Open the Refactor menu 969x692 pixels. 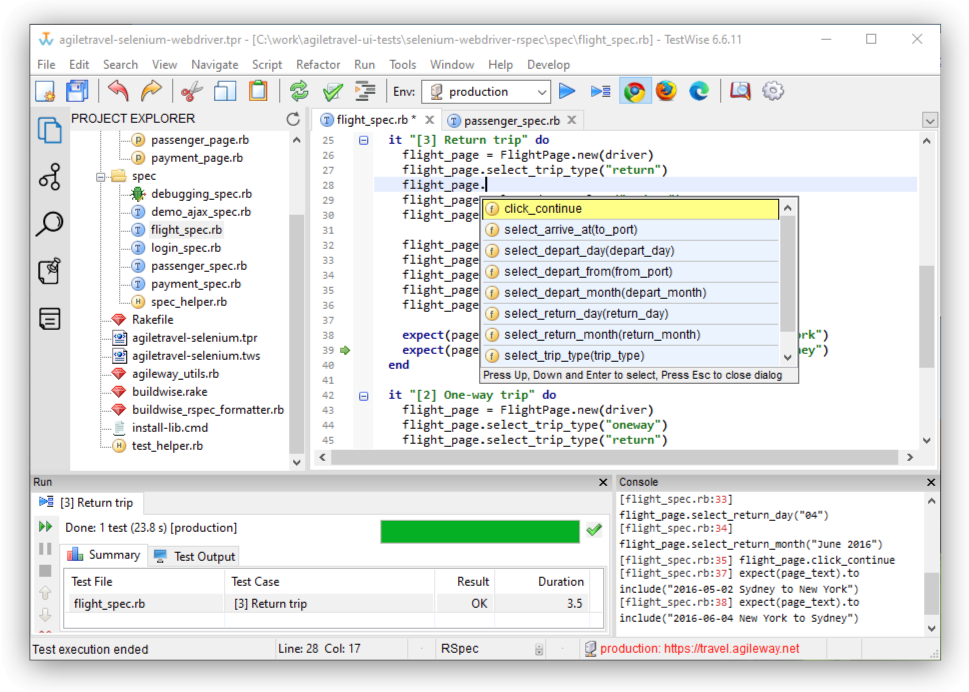[x=318, y=65]
